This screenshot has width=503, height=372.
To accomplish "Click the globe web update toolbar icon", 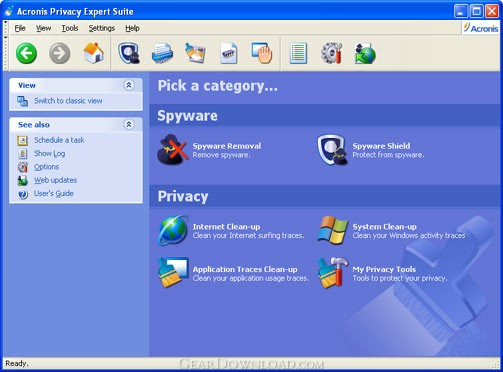I will coord(365,53).
